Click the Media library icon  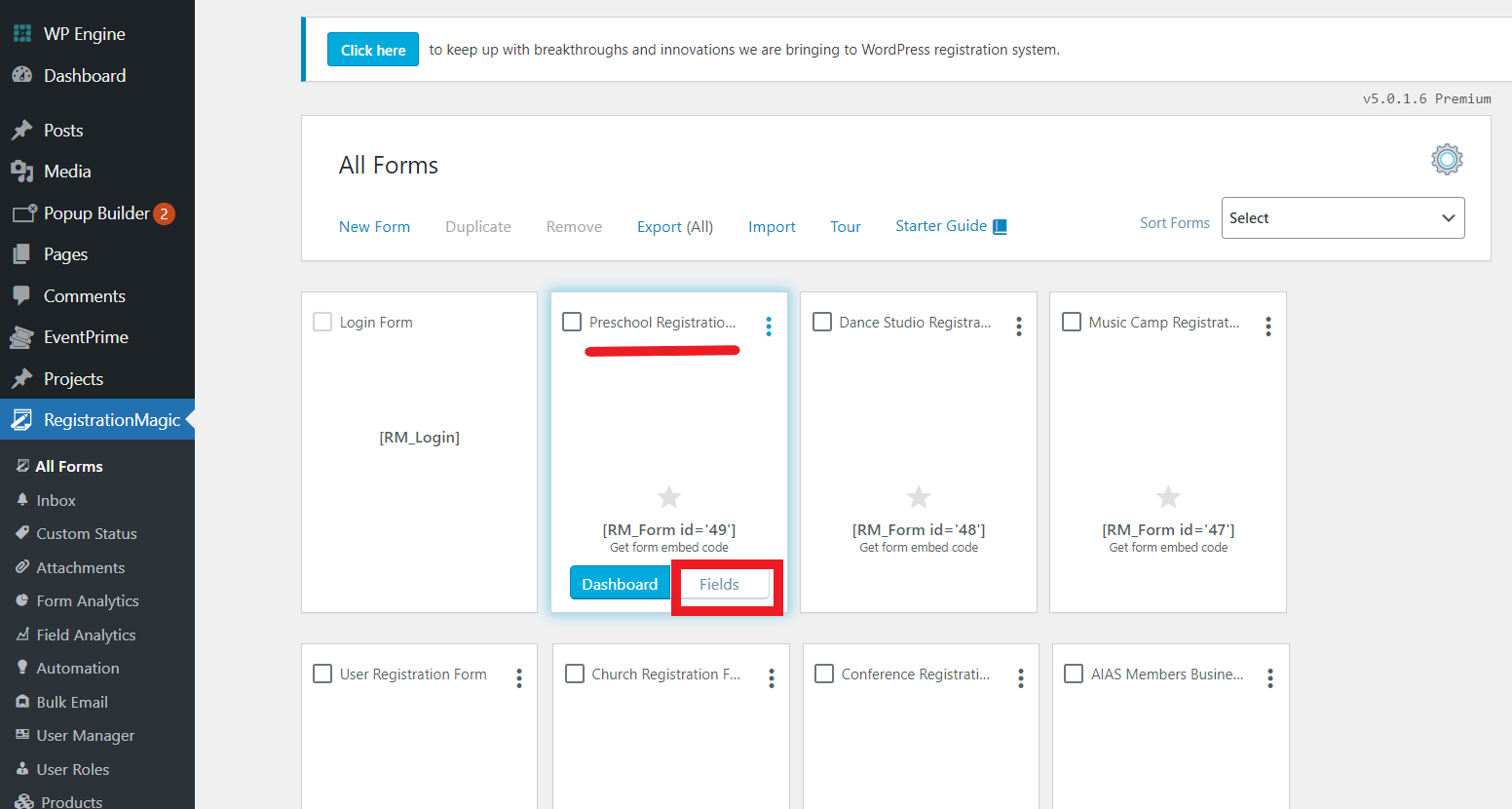click(21, 171)
